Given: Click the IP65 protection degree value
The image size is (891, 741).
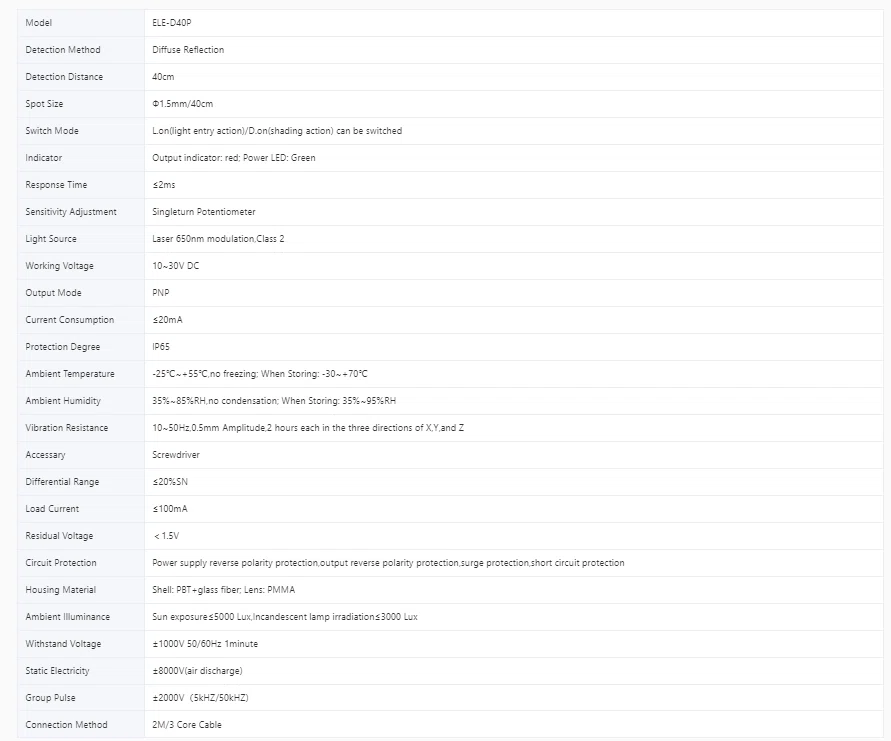Looking at the screenshot, I should 161,347.
